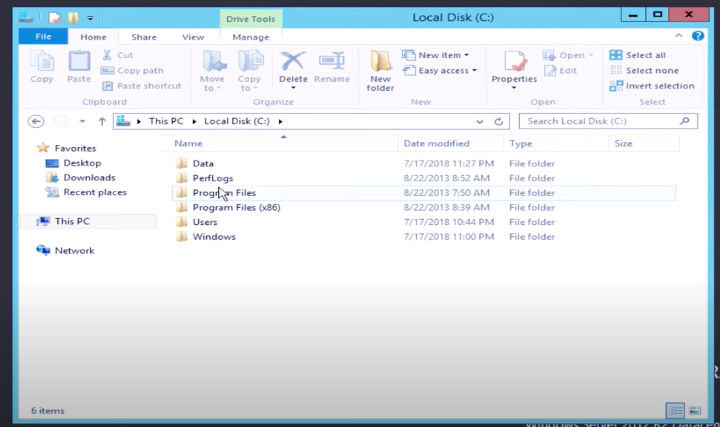
Task: Select Favorites in navigation pane
Action: [x=66, y=148]
